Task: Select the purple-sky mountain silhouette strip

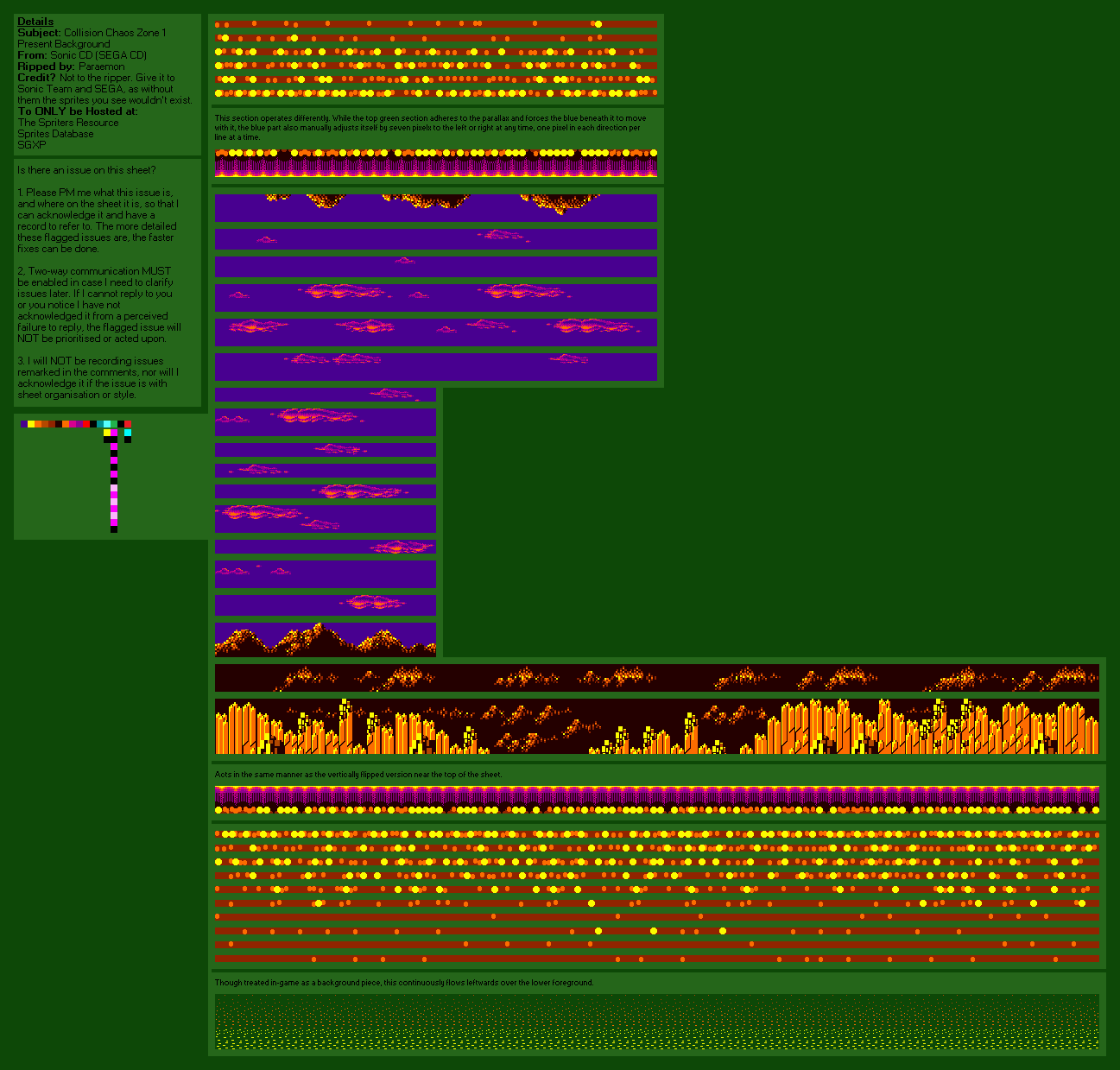Action: [326, 640]
